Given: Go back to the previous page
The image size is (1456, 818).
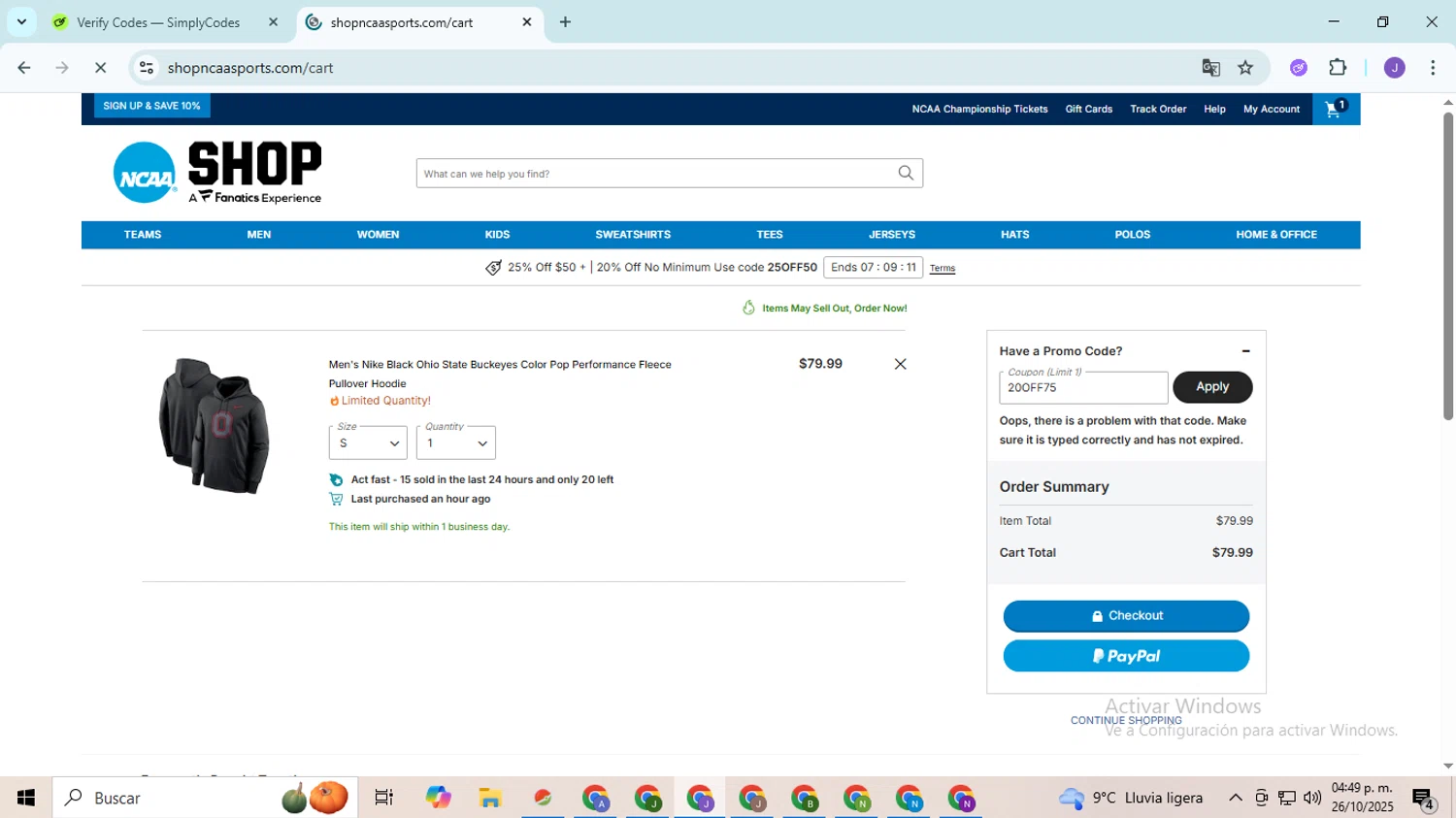Looking at the screenshot, I should [24, 68].
